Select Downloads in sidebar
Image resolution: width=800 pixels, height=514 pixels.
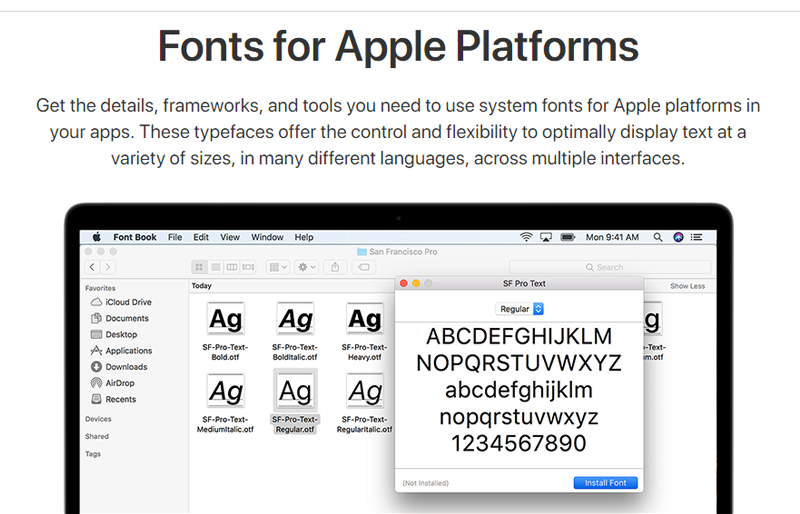pyautogui.click(x=119, y=366)
